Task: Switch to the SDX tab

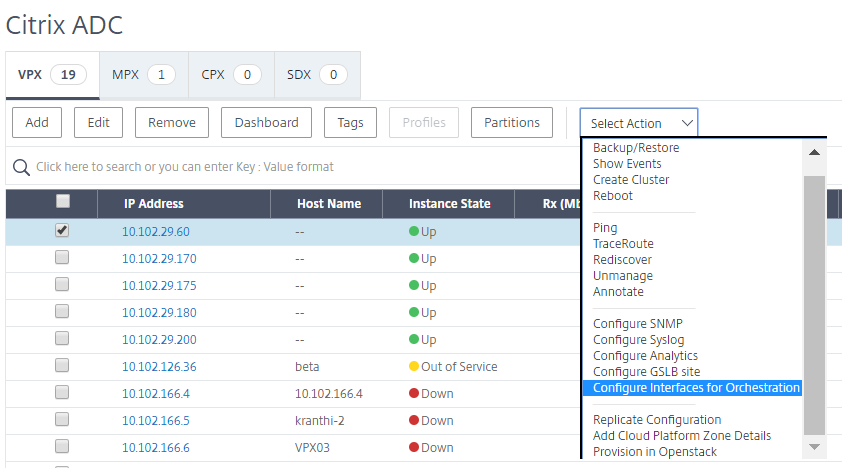Action: tap(317, 75)
